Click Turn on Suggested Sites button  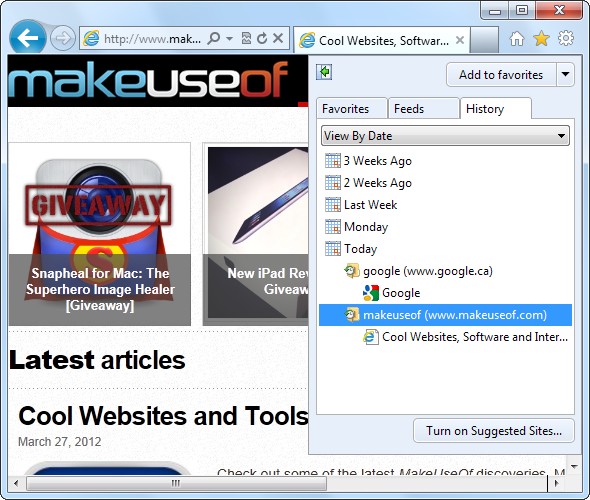tap(494, 431)
